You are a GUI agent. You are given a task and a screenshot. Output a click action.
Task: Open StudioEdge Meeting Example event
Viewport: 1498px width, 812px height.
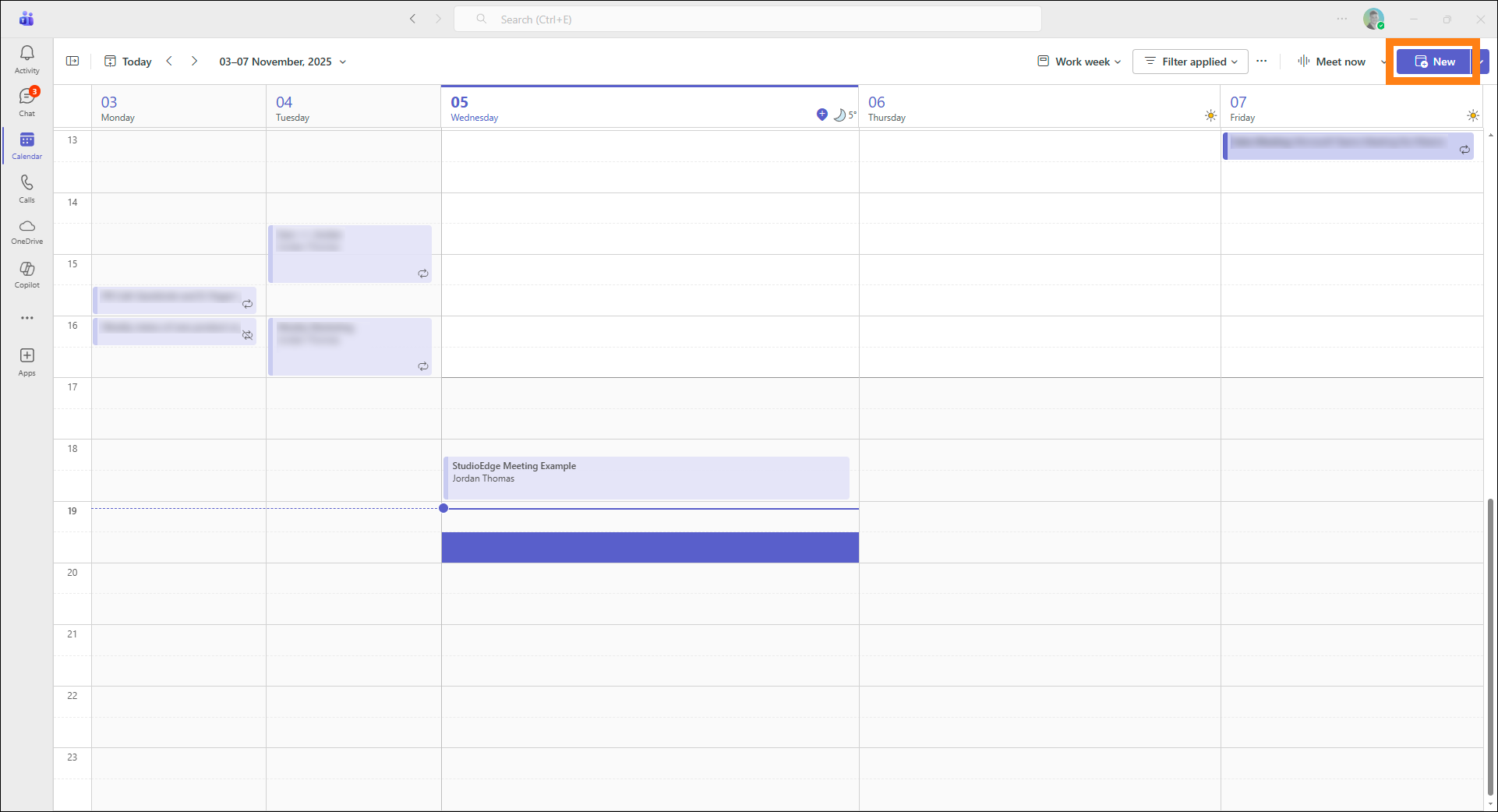645,477
